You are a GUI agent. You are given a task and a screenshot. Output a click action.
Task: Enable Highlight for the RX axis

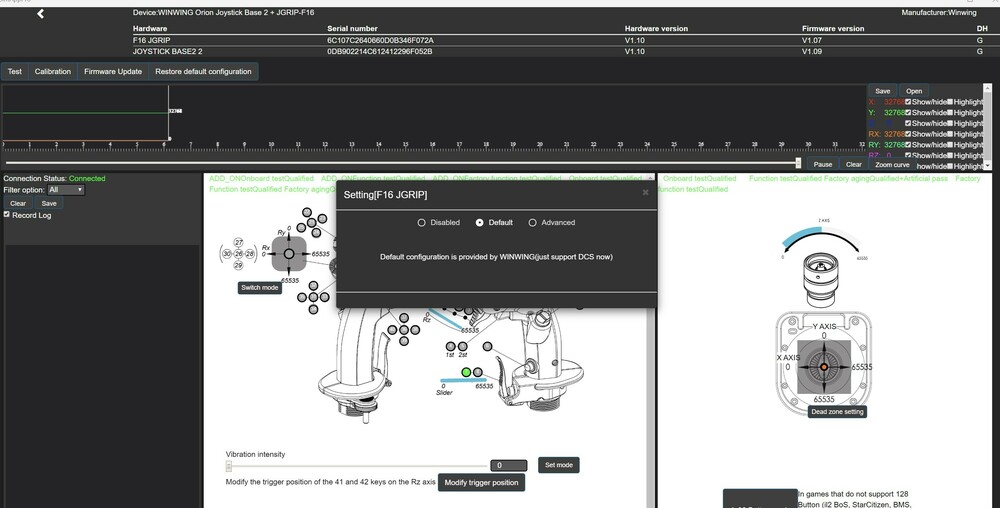pos(950,134)
